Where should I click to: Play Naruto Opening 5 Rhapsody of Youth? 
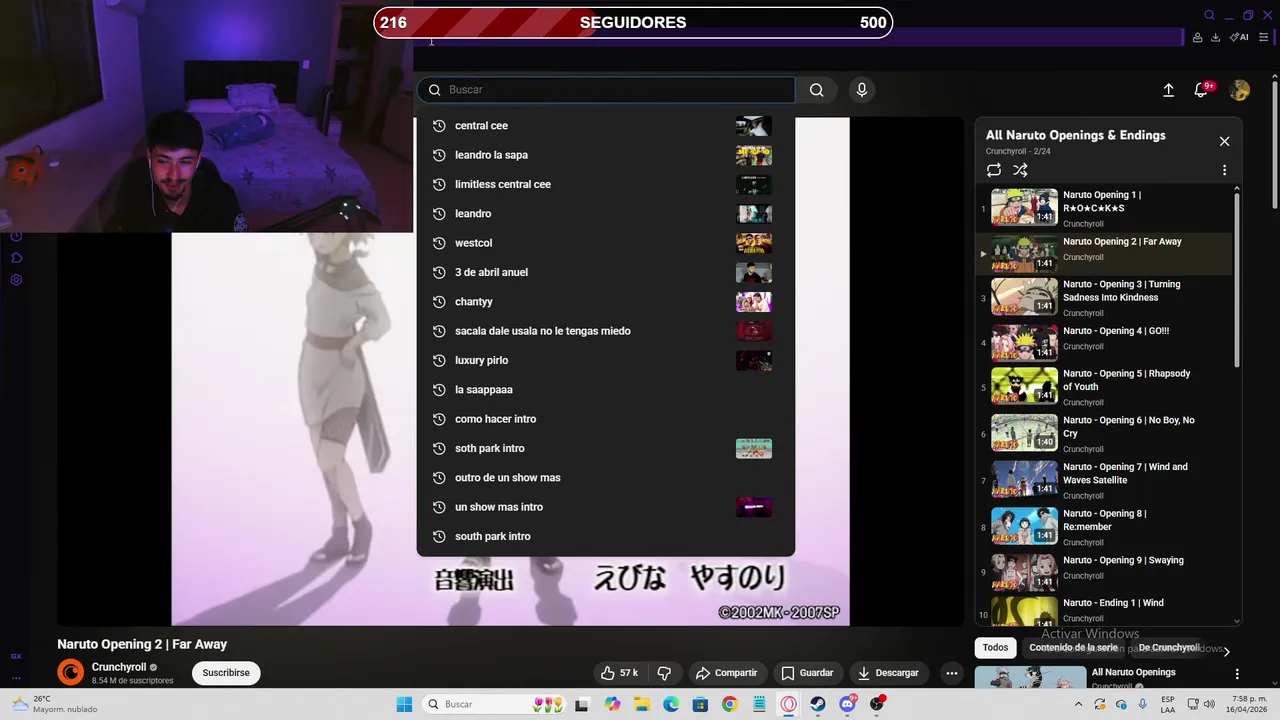tap(1104, 387)
